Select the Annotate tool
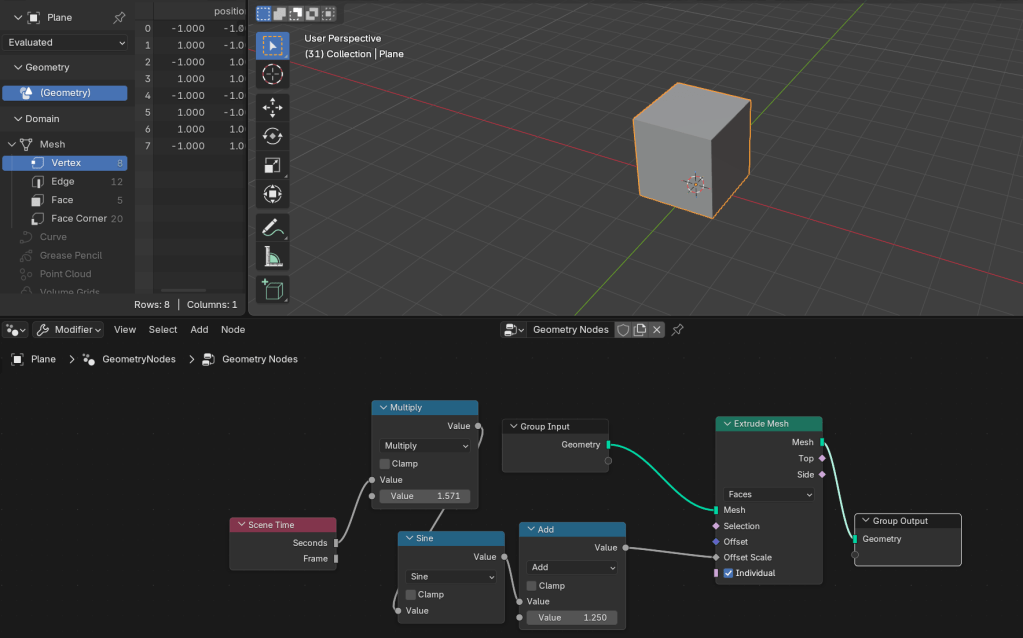This screenshot has width=1023, height=638. [x=272, y=228]
